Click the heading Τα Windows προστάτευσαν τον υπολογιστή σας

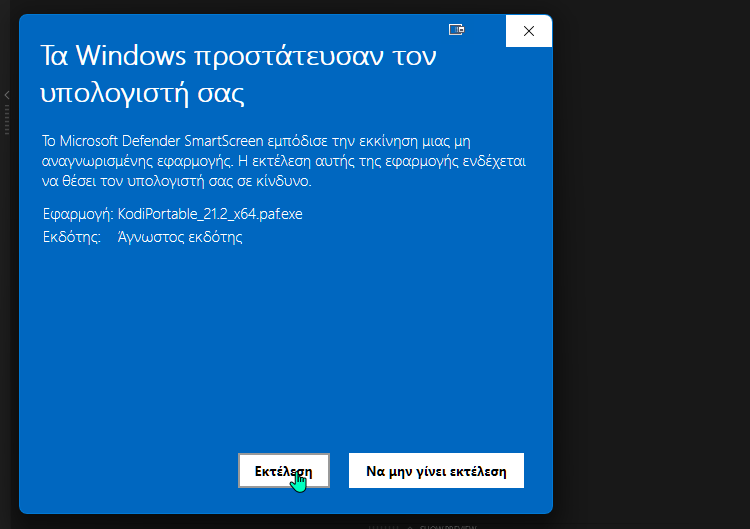[x=238, y=74]
